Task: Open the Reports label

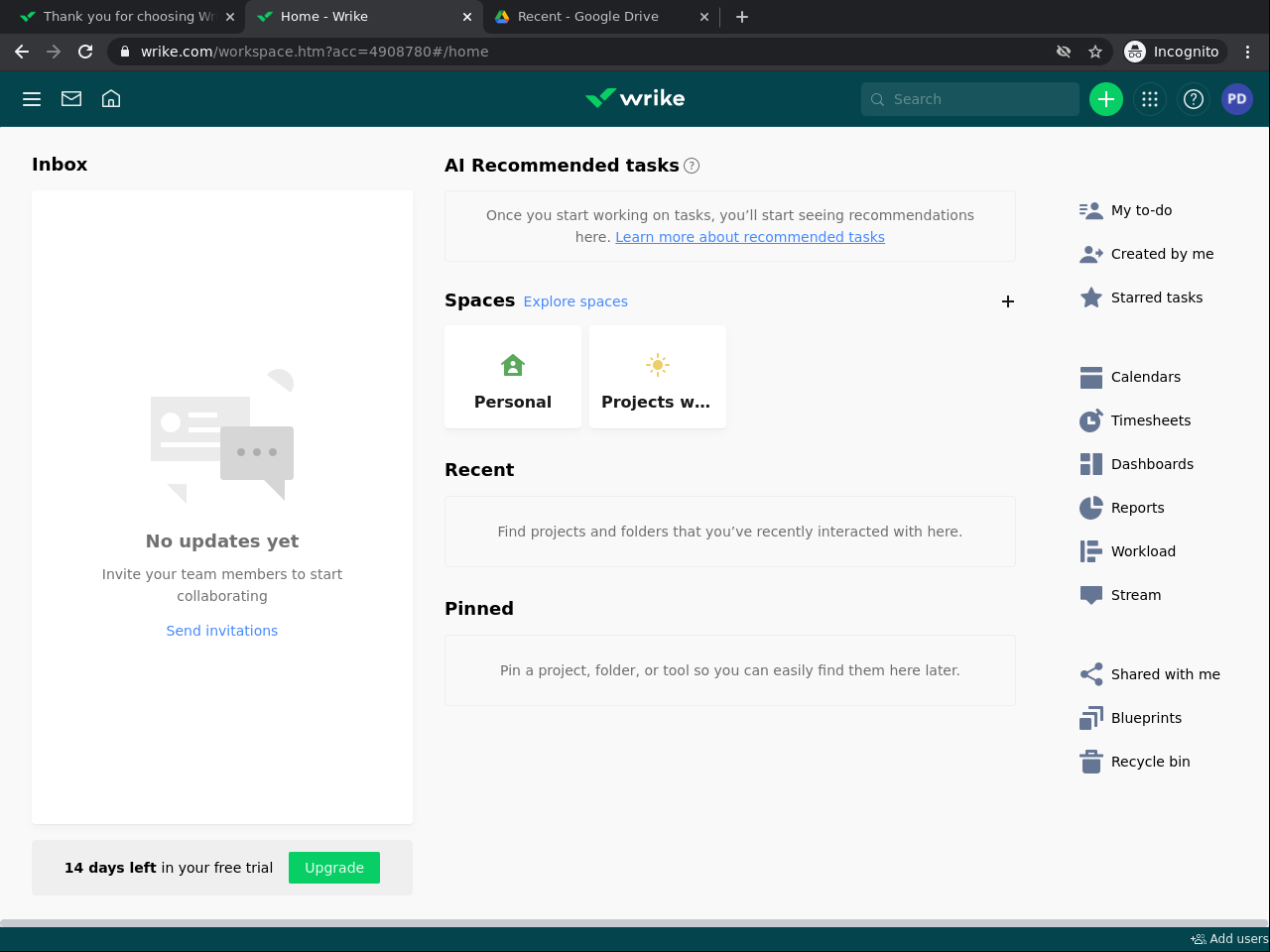Action: tap(1138, 508)
